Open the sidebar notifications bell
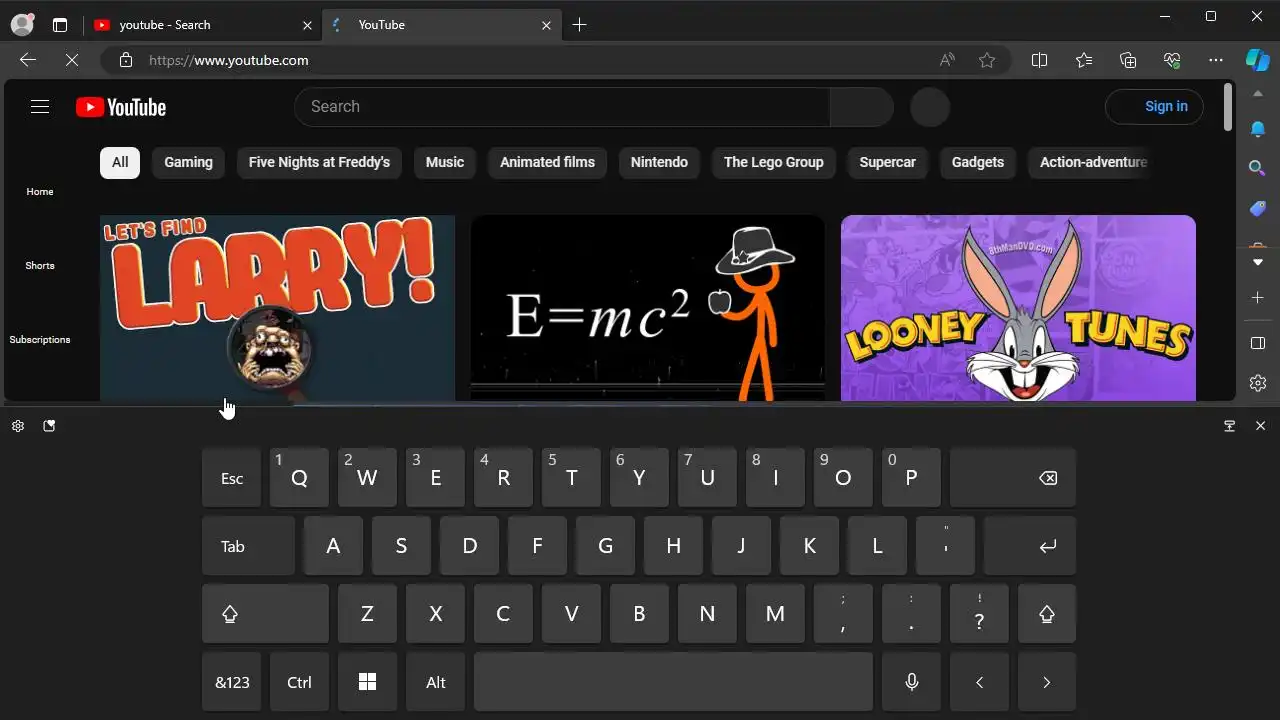Screen dimensions: 1280x720 click(x=1258, y=129)
